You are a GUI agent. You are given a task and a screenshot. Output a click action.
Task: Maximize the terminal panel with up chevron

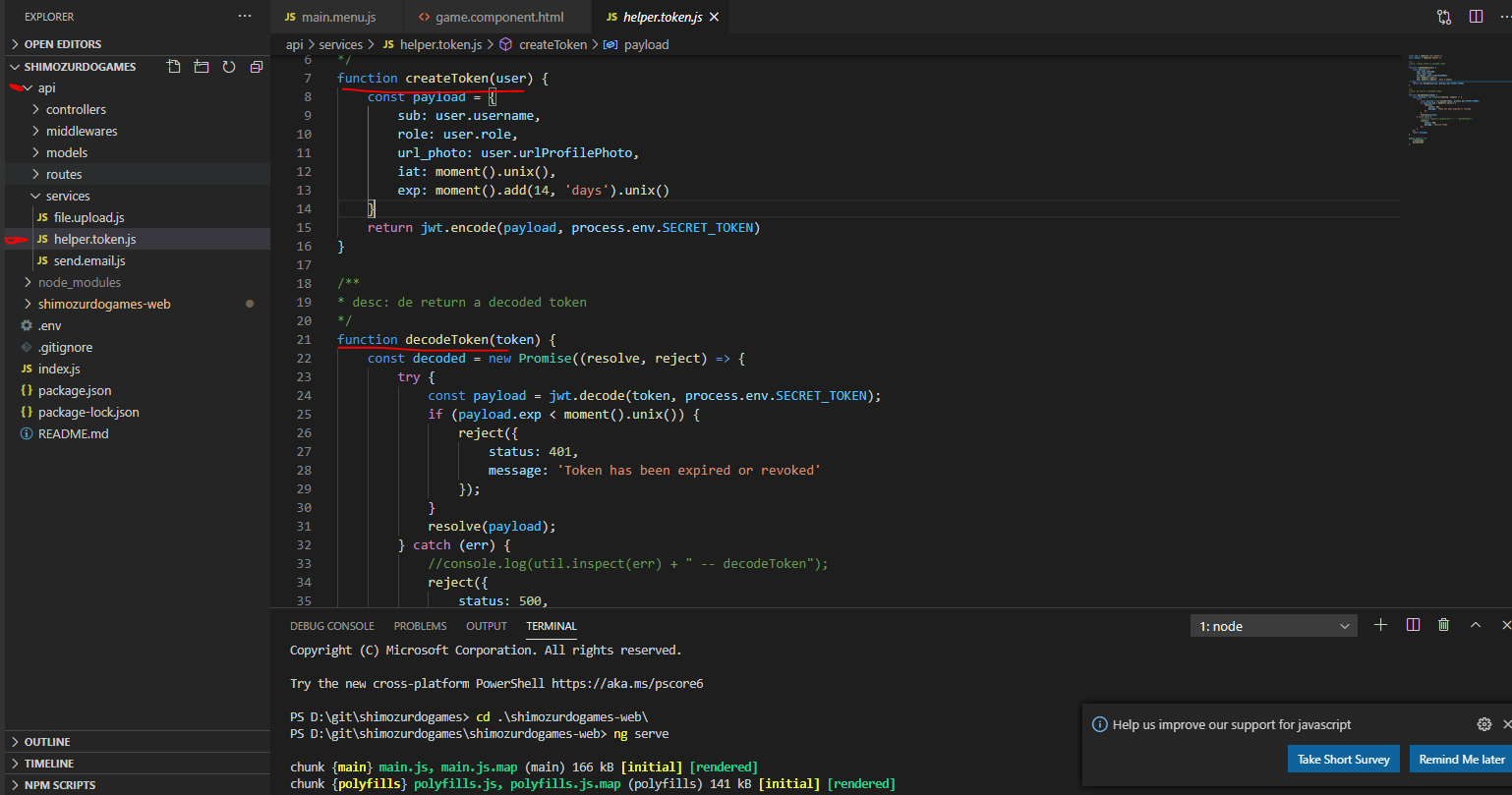click(1476, 625)
